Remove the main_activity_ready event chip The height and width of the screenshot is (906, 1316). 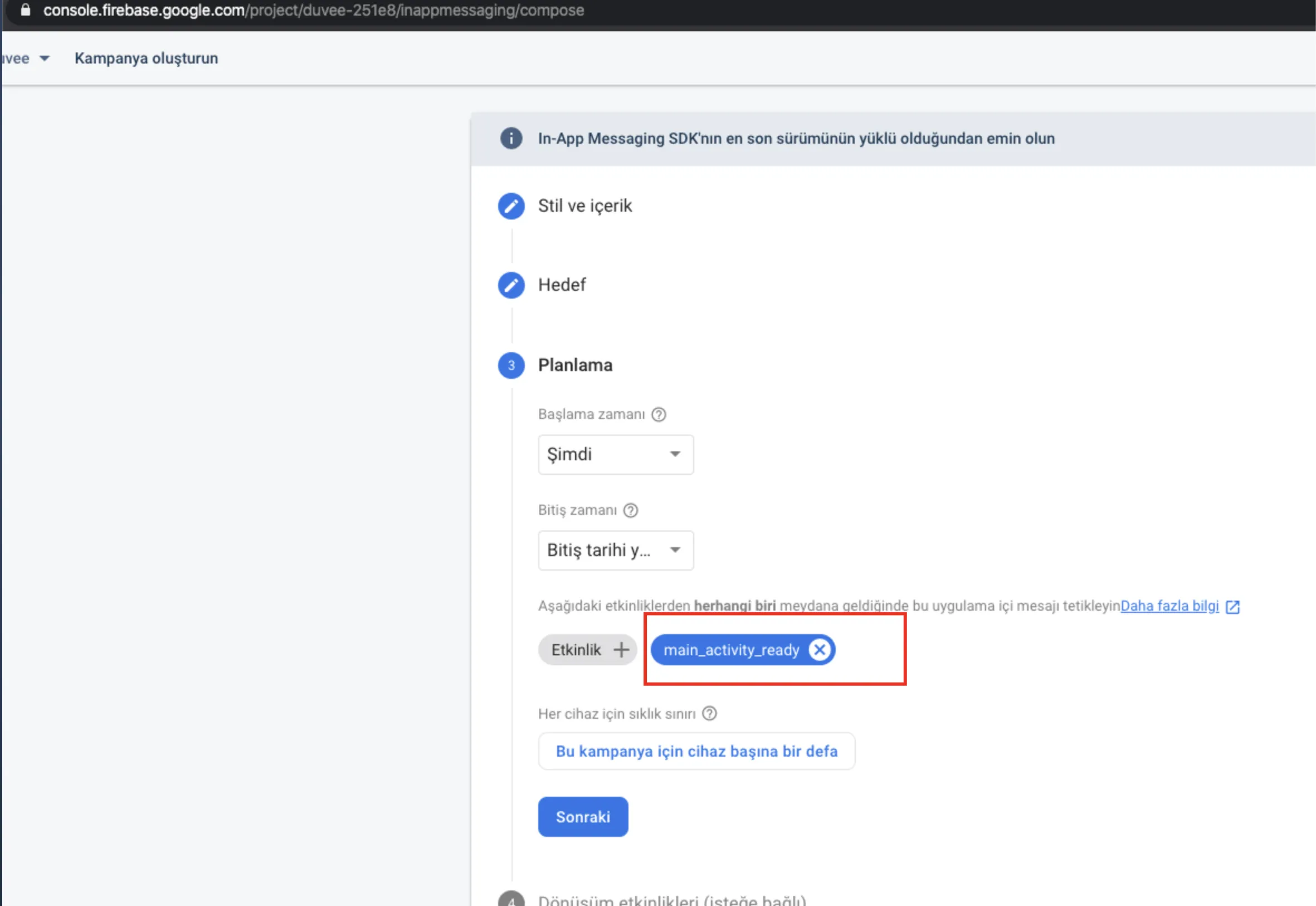coord(820,650)
